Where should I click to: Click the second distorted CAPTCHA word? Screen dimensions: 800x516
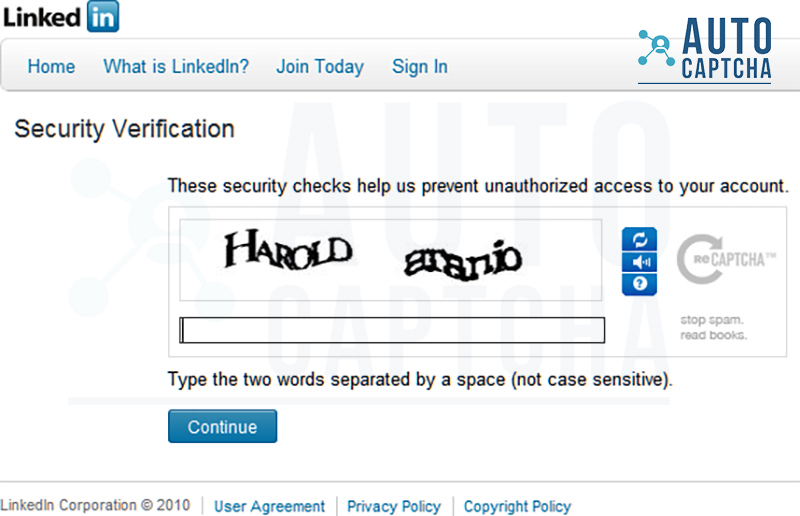tap(462, 260)
